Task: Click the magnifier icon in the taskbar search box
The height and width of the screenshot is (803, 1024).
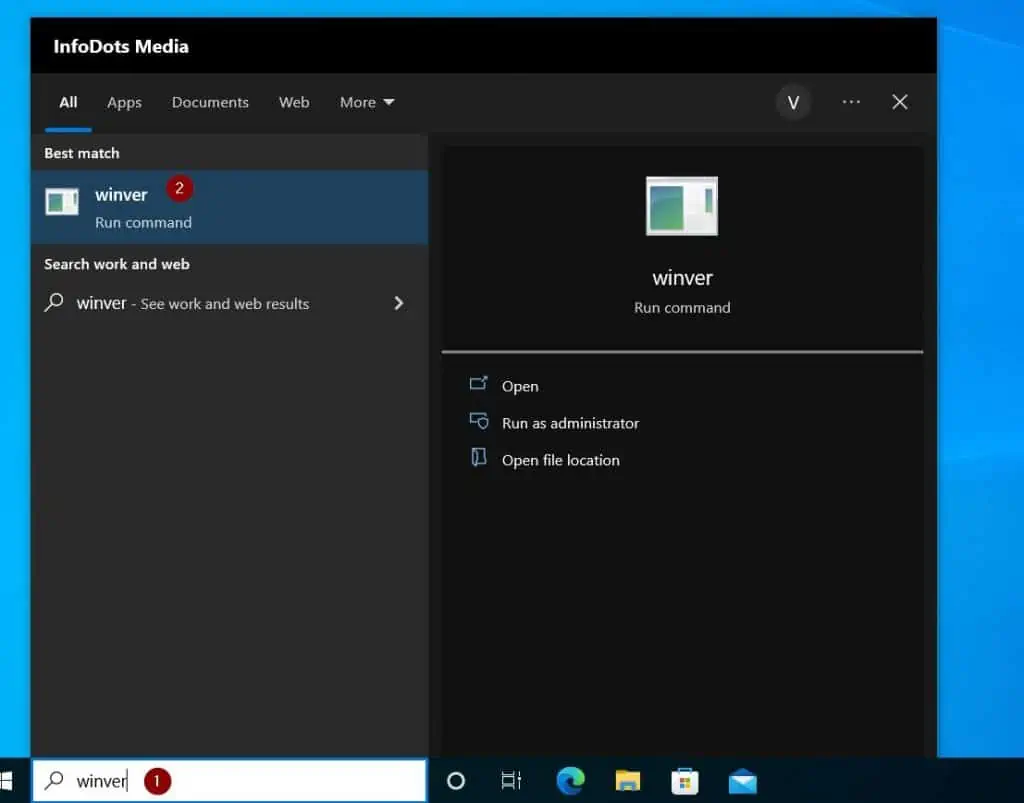Action: click(x=54, y=780)
